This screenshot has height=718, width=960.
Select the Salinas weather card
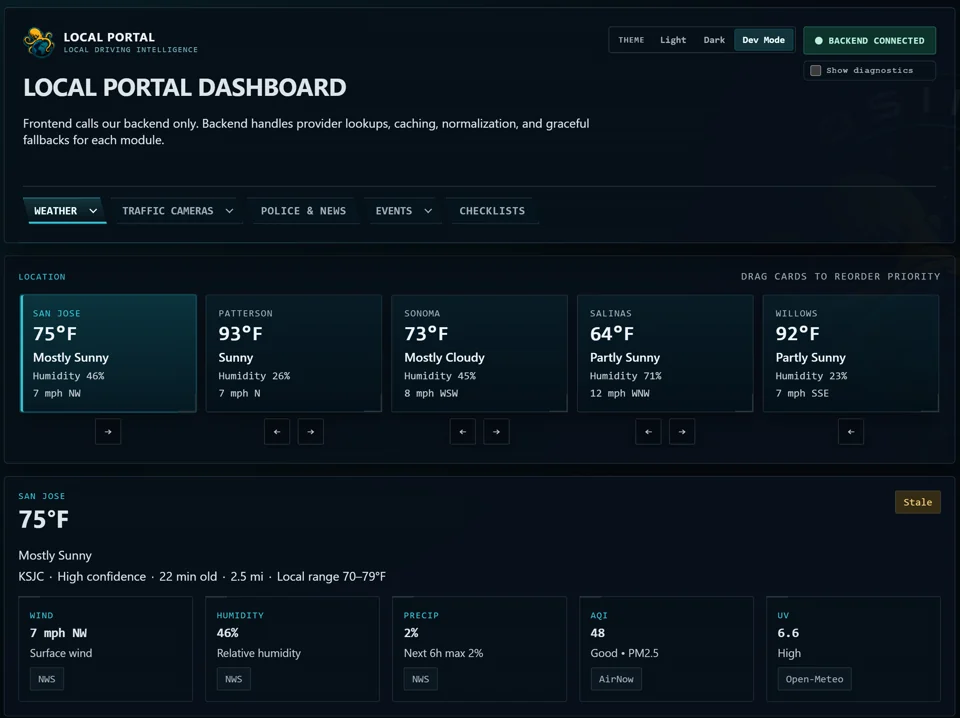(665, 353)
